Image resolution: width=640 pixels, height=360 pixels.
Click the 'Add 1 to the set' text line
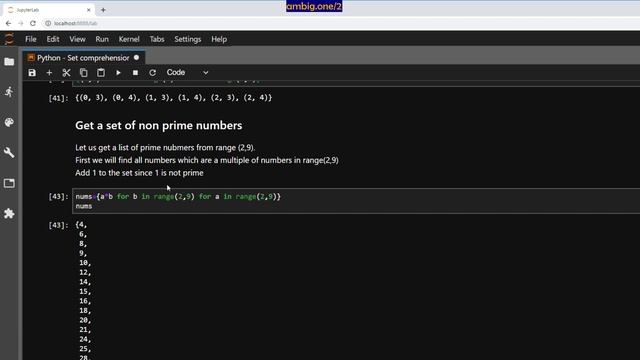[x=139, y=173]
